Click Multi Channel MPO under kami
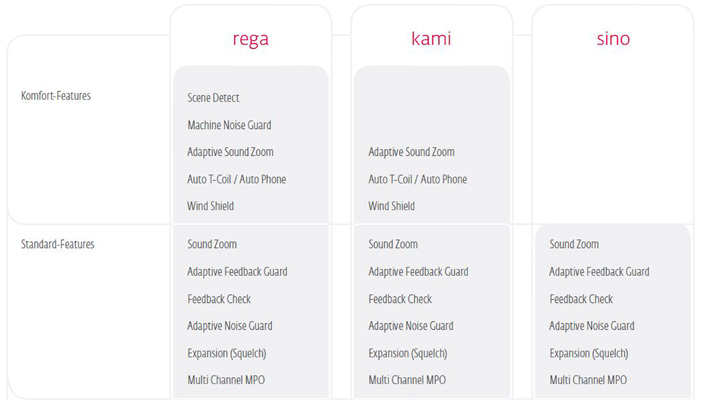This screenshot has height=400, width=701. (407, 380)
